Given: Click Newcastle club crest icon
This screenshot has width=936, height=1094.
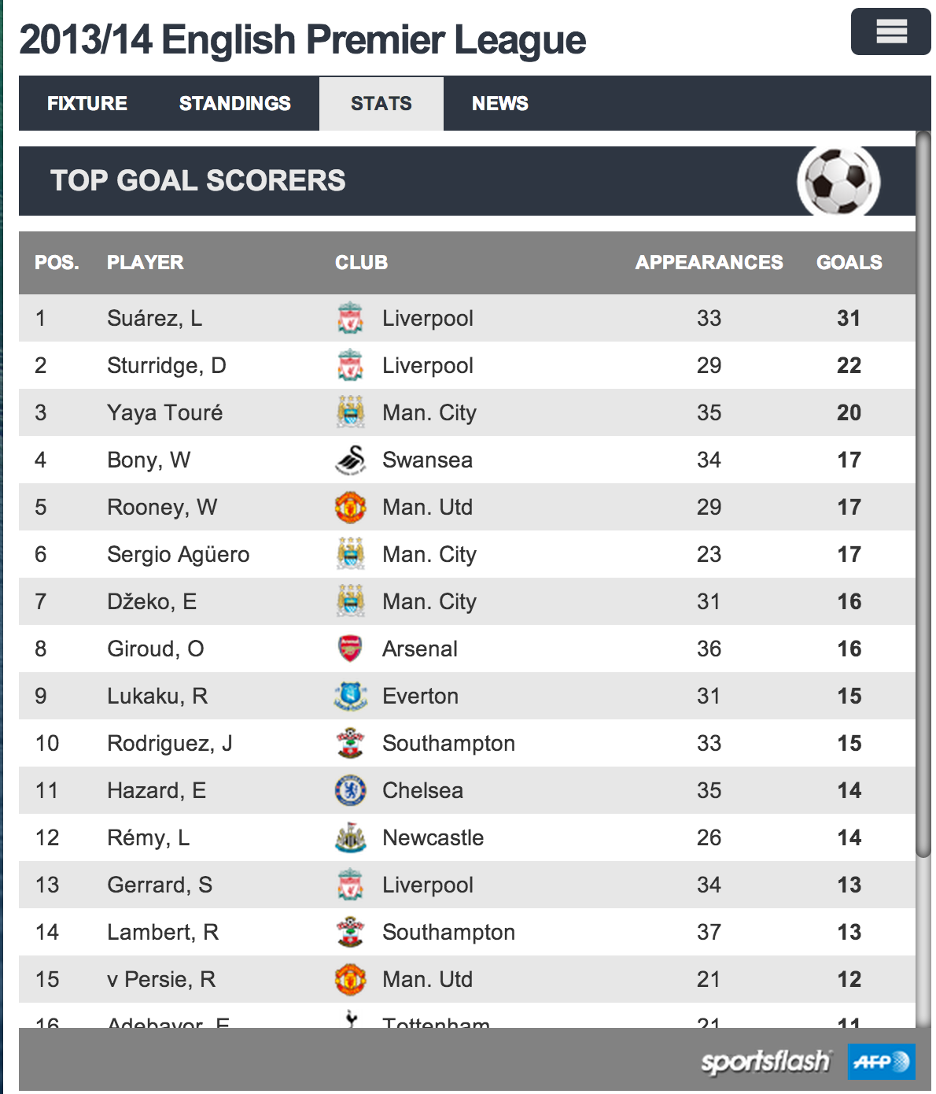Looking at the screenshot, I should pyautogui.click(x=350, y=838).
